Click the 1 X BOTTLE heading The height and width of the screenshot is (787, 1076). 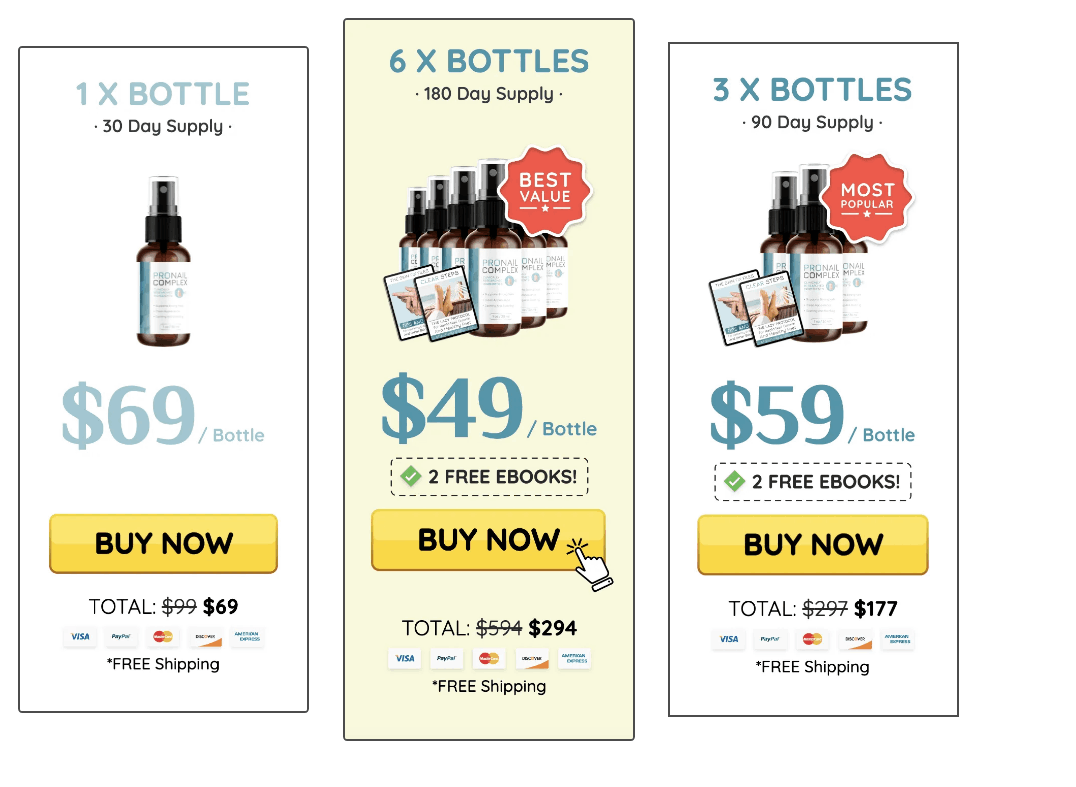click(x=163, y=94)
